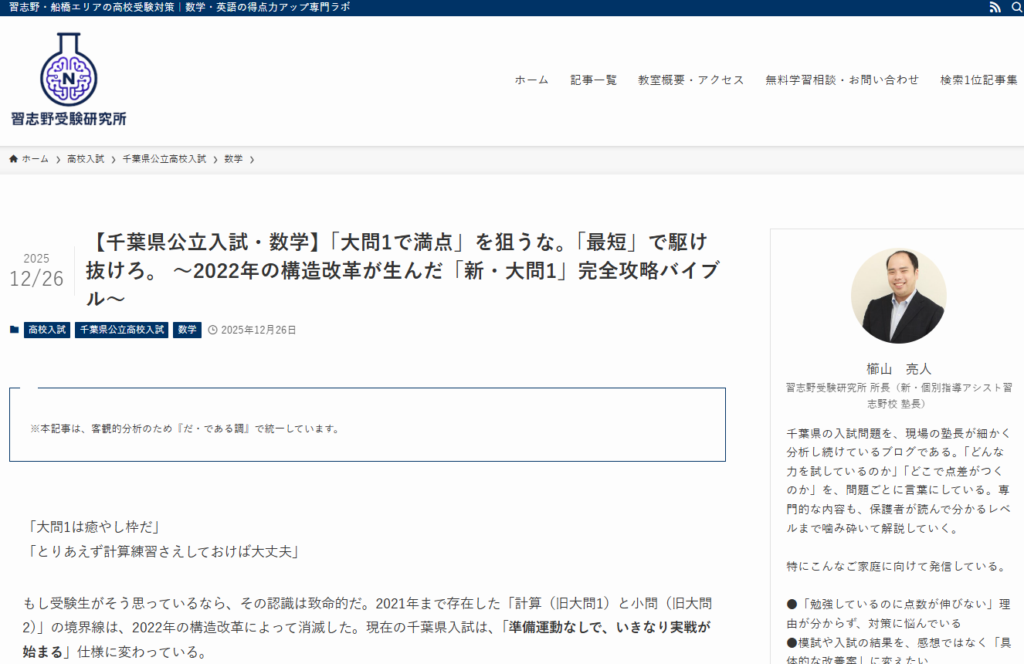Select the 高校入試 category tag

click(47, 330)
